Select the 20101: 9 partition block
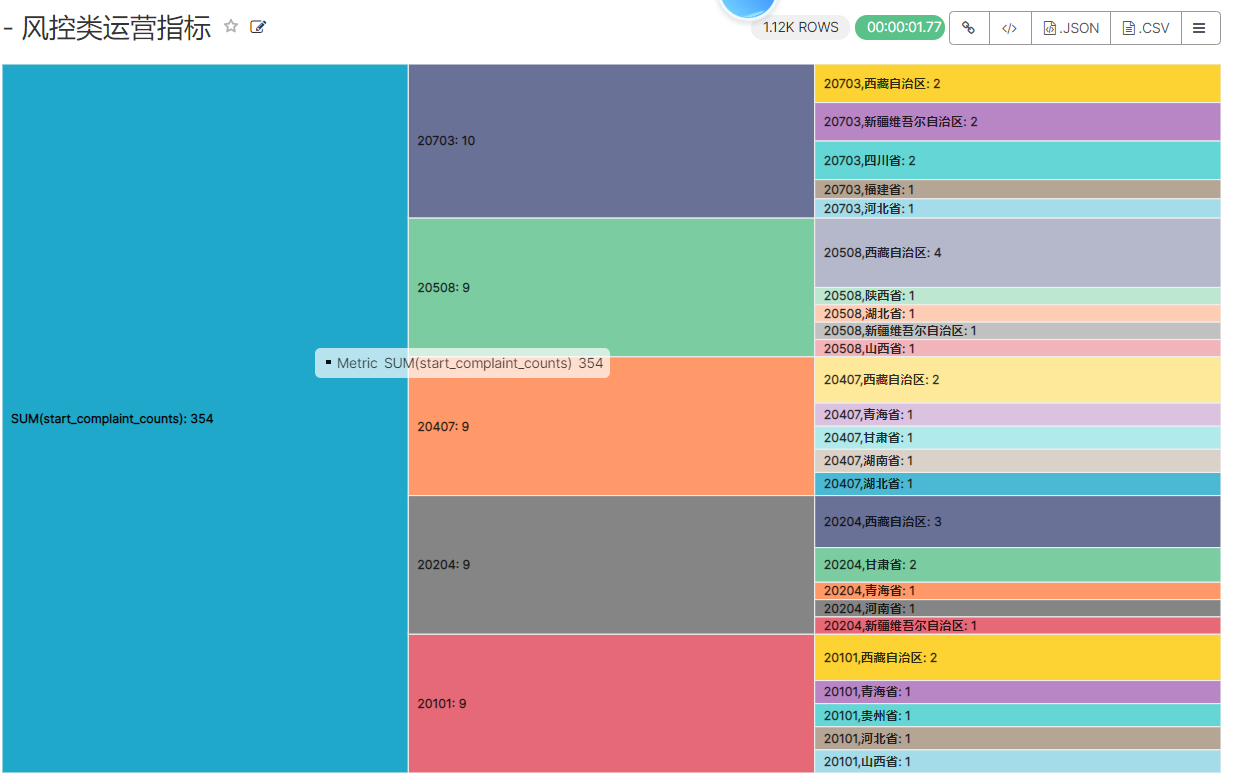The width and height of the screenshot is (1234, 775). tap(611, 703)
